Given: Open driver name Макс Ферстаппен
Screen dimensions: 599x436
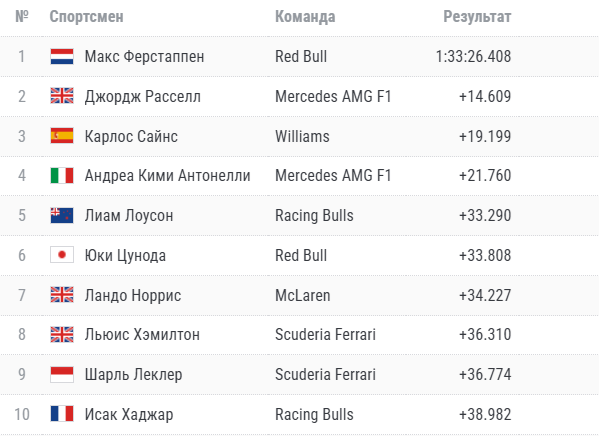Looking at the screenshot, I should pos(144,57).
